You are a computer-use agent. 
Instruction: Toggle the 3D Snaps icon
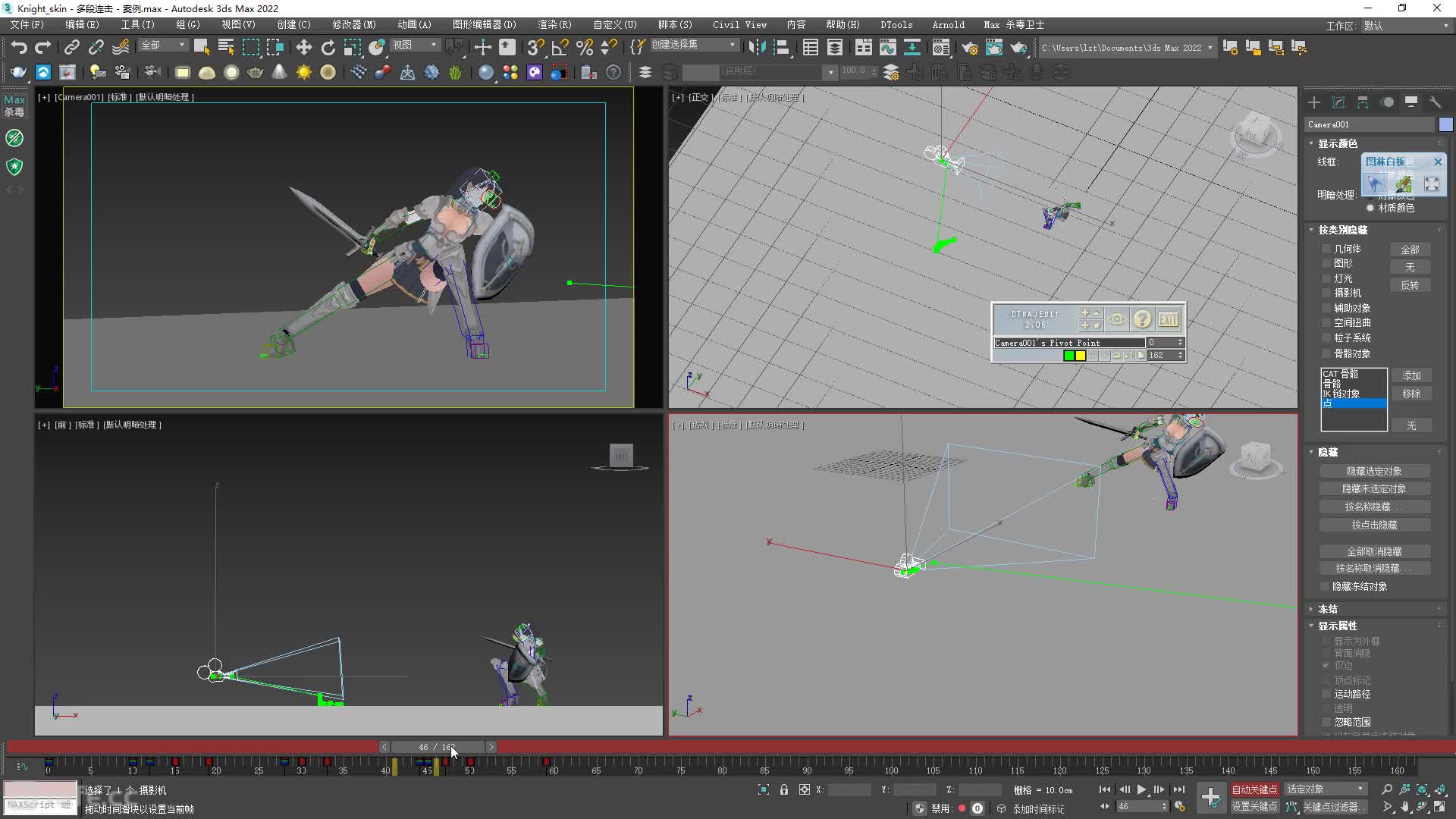tap(535, 47)
